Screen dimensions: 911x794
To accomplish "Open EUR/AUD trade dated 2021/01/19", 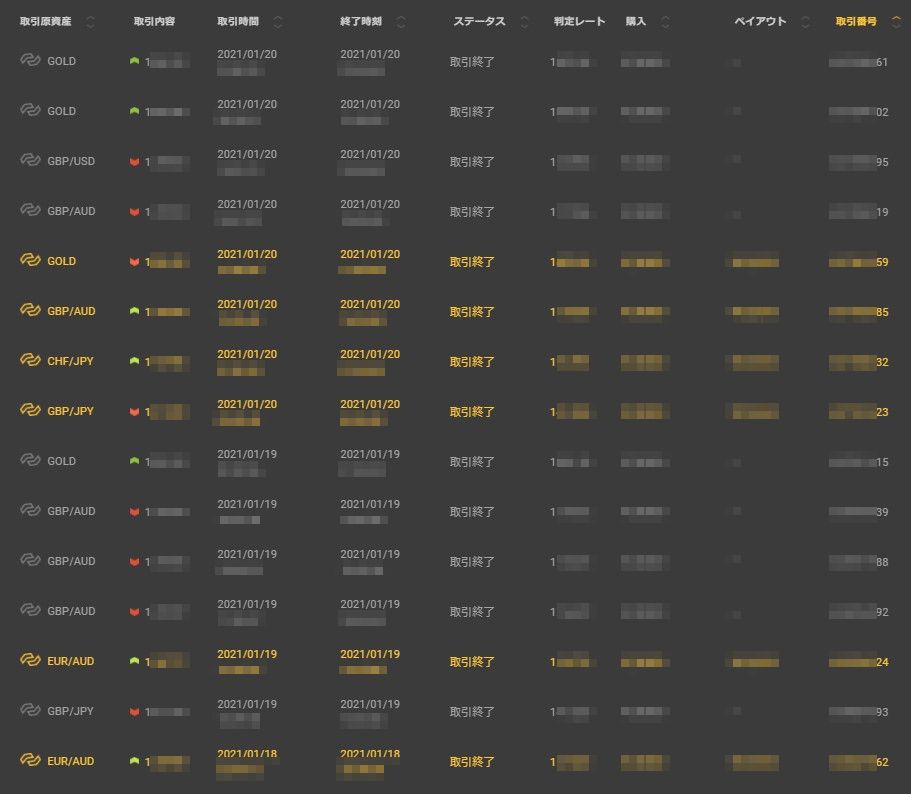I will (x=70, y=661).
